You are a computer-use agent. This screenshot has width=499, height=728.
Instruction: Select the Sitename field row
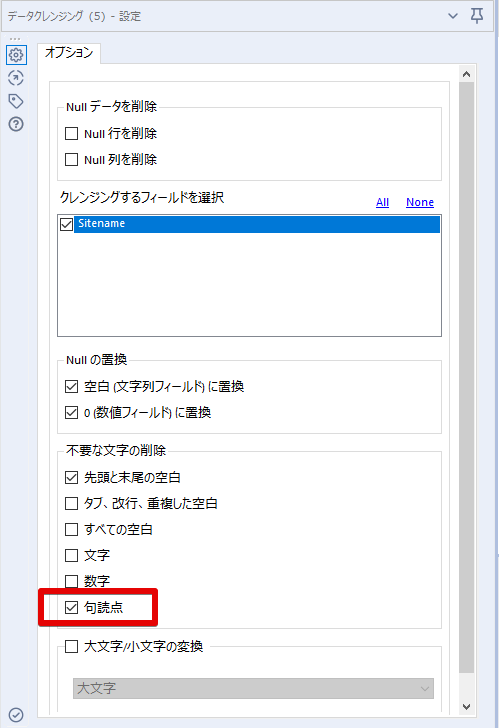(257, 224)
